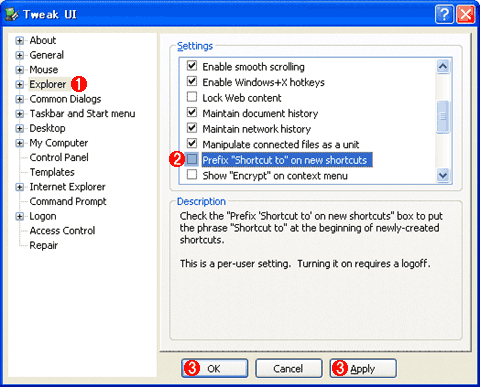Select Common Dialogs in the tree
480x387 pixels.
(x=65, y=99)
